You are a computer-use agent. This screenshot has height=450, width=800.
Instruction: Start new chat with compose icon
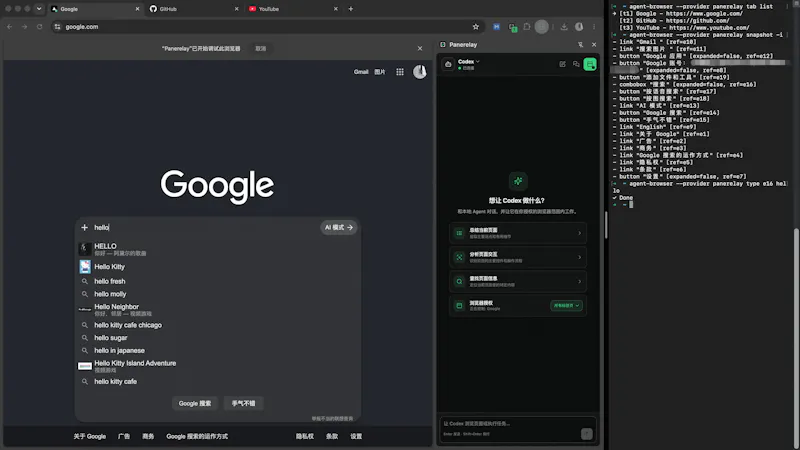(562, 64)
